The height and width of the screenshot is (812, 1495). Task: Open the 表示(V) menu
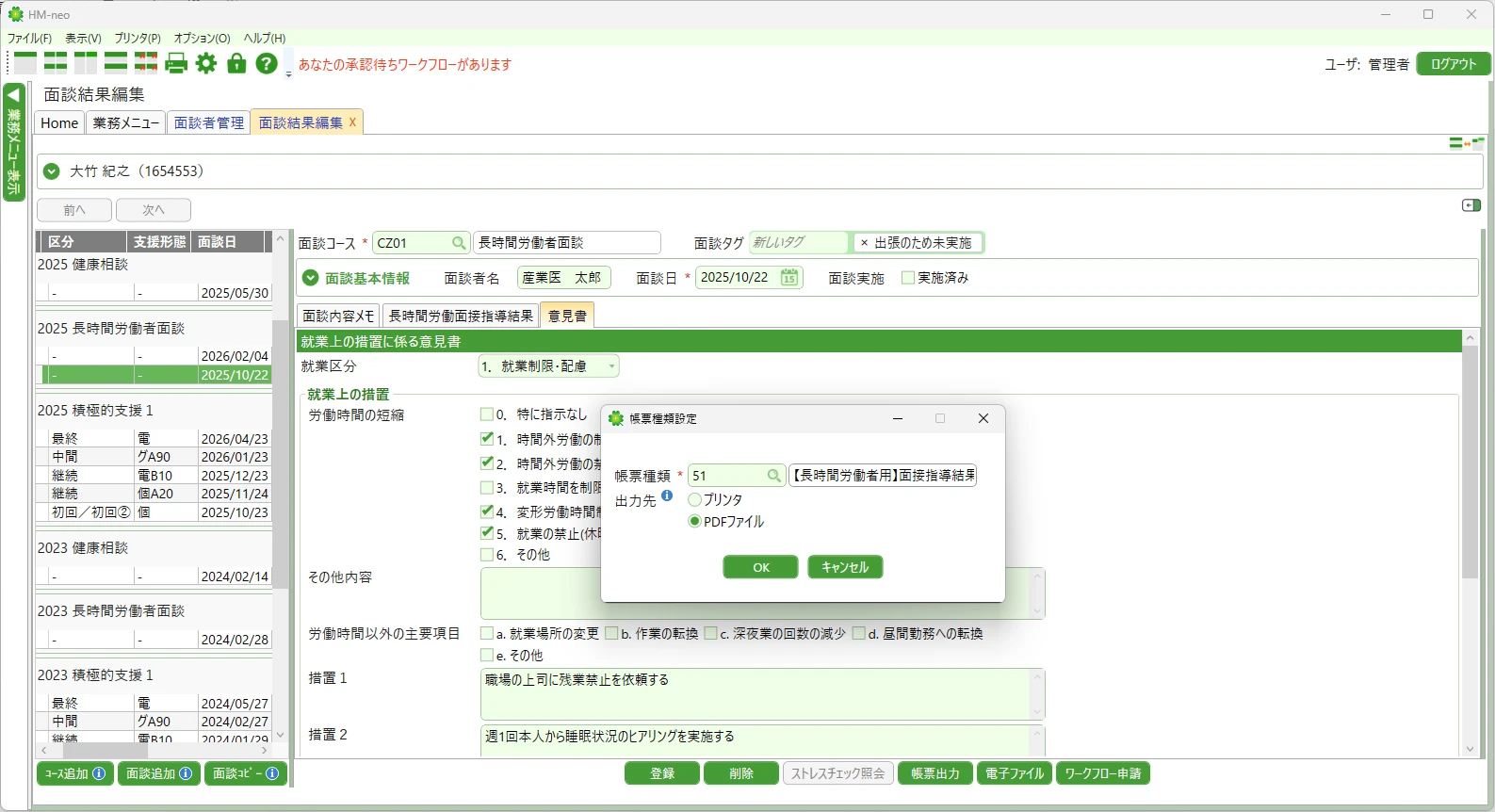click(x=83, y=39)
